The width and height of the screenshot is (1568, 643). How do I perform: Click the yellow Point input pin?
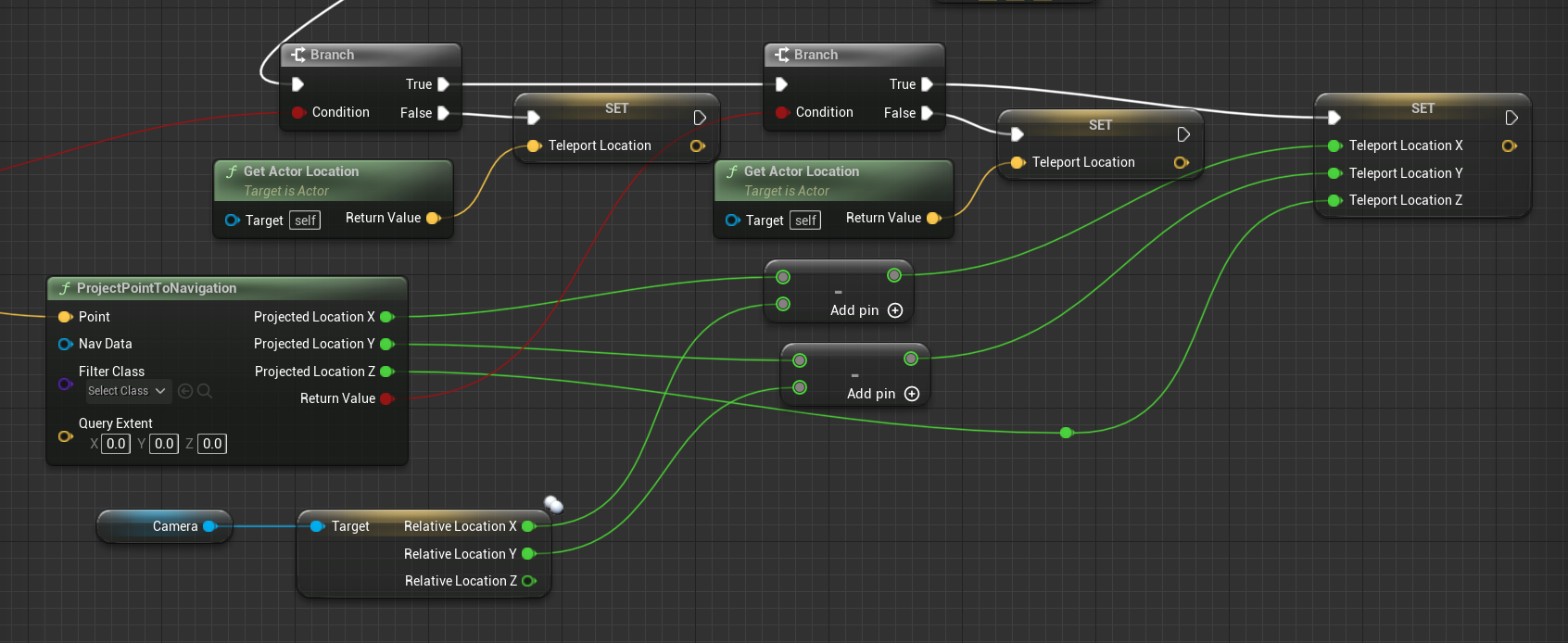65,317
